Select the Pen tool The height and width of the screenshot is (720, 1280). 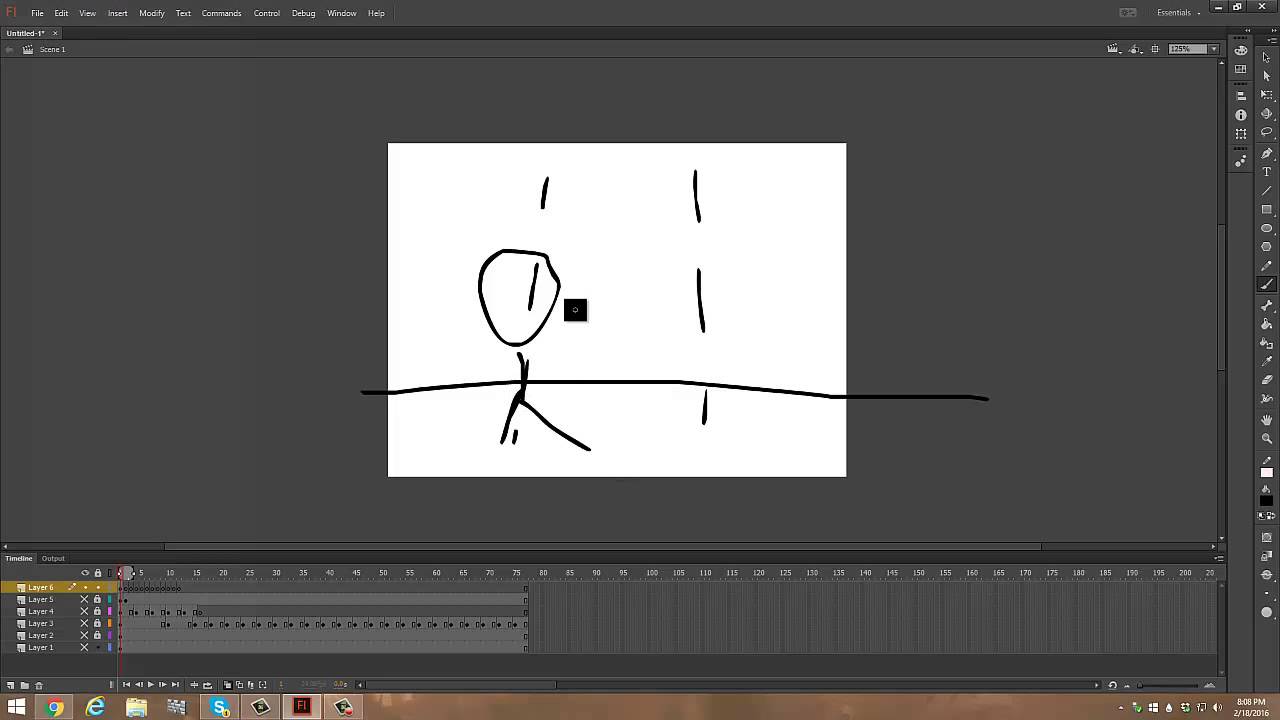pyautogui.click(x=1266, y=153)
